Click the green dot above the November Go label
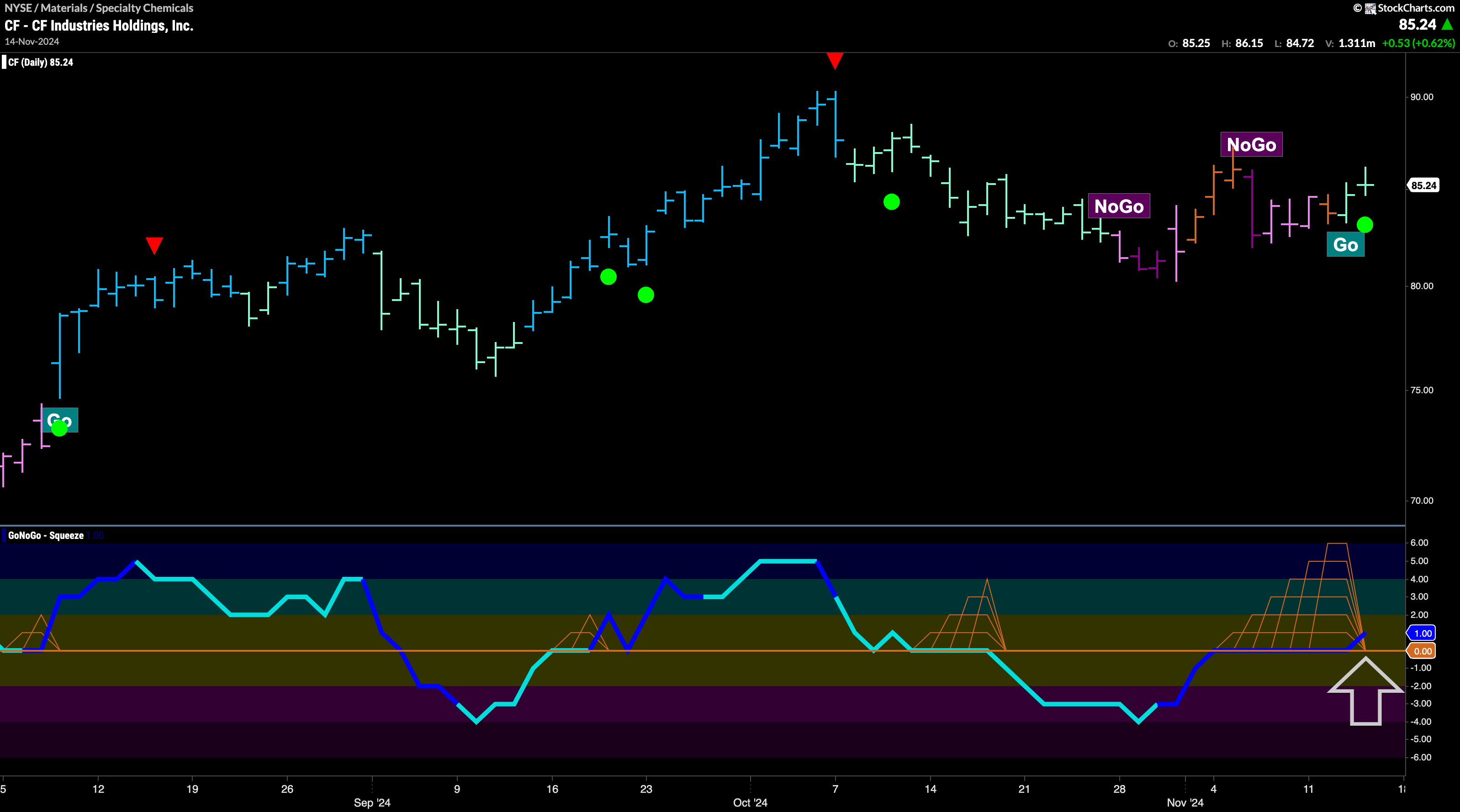 pos(1365,225)
